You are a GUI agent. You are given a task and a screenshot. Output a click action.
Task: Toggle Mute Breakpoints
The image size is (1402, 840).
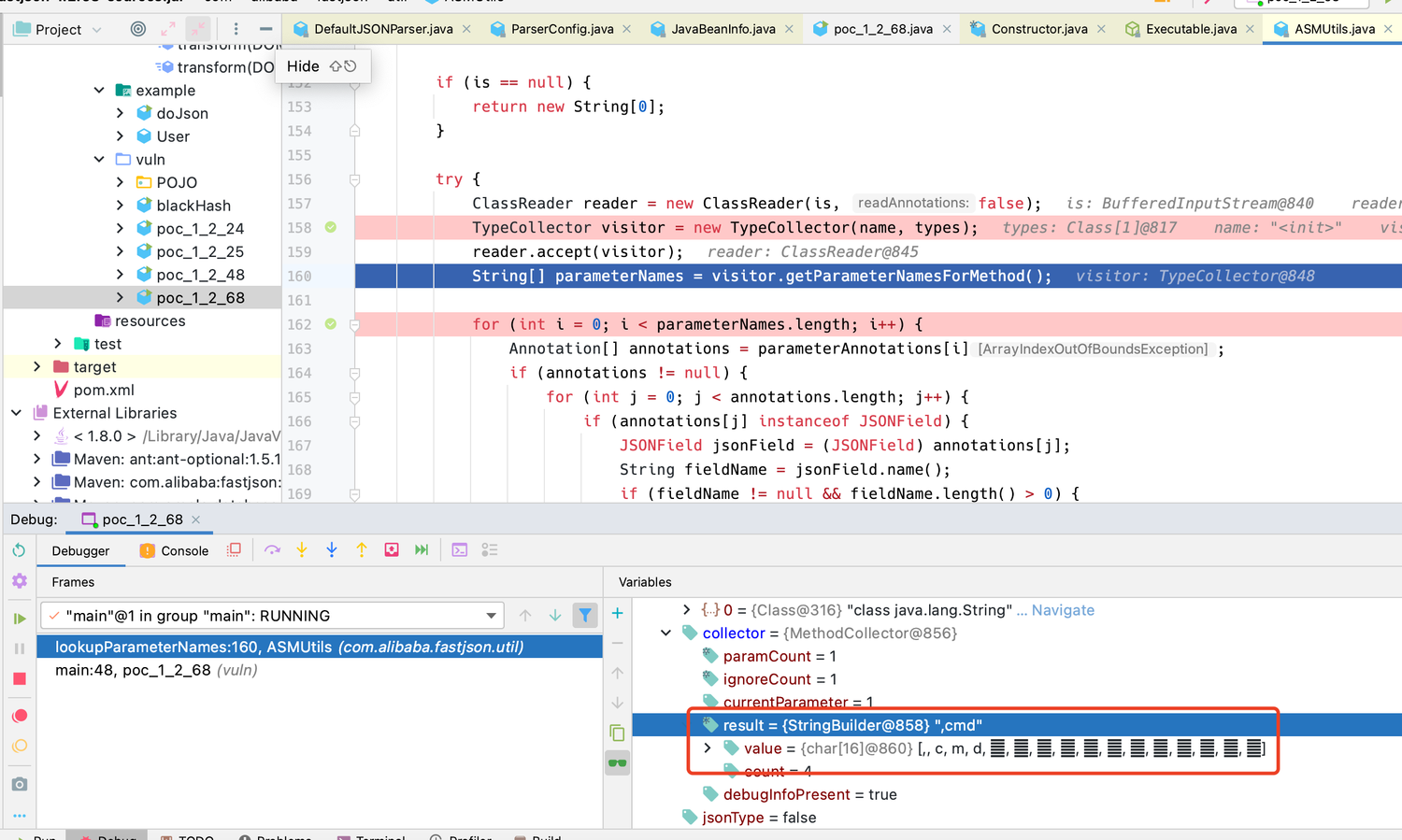coord(19,747)
